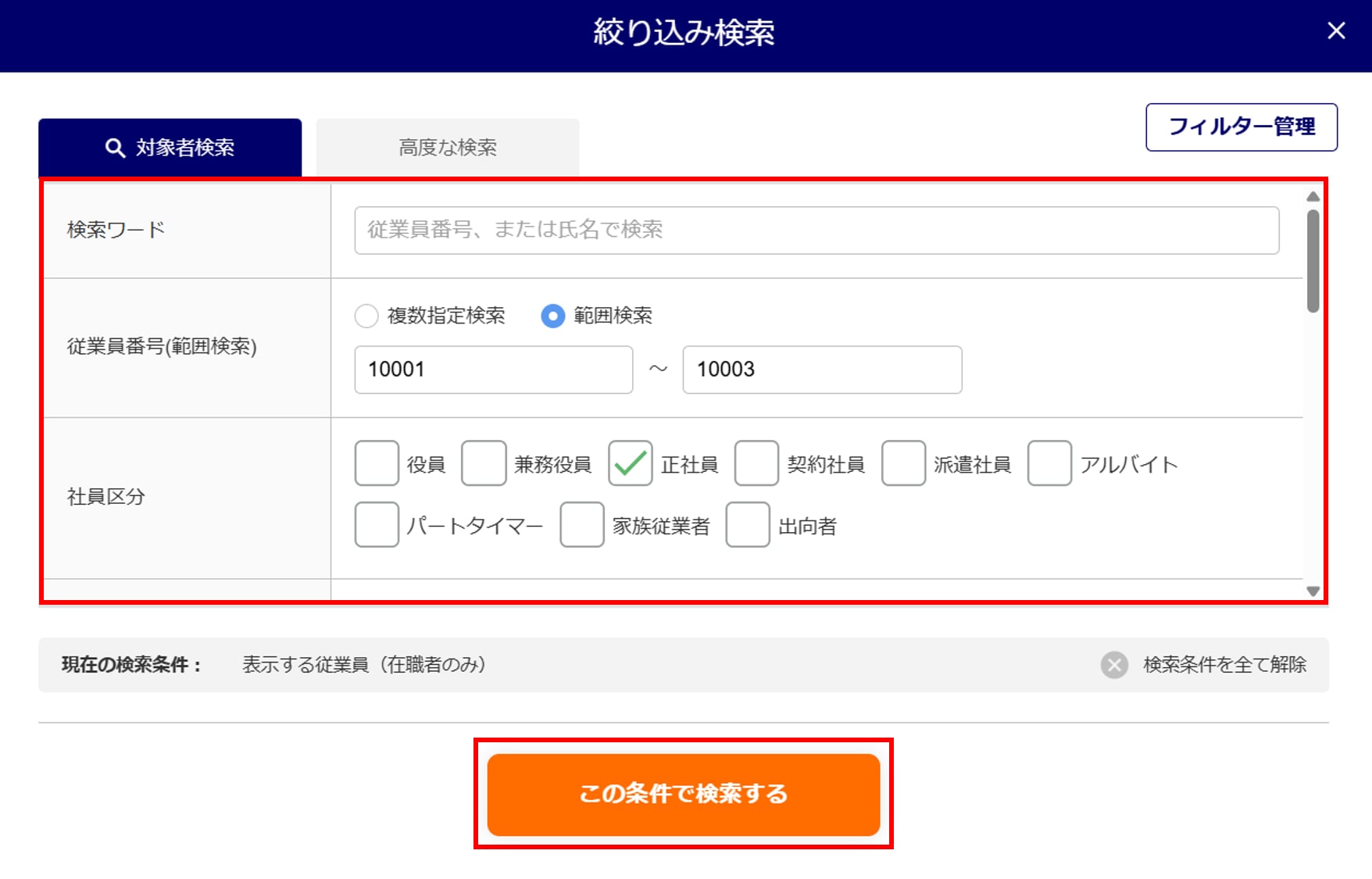Viewport: 1372px width, 879px height.
Task: Open フィルター管理 button
Action: tap(1241, 127)
